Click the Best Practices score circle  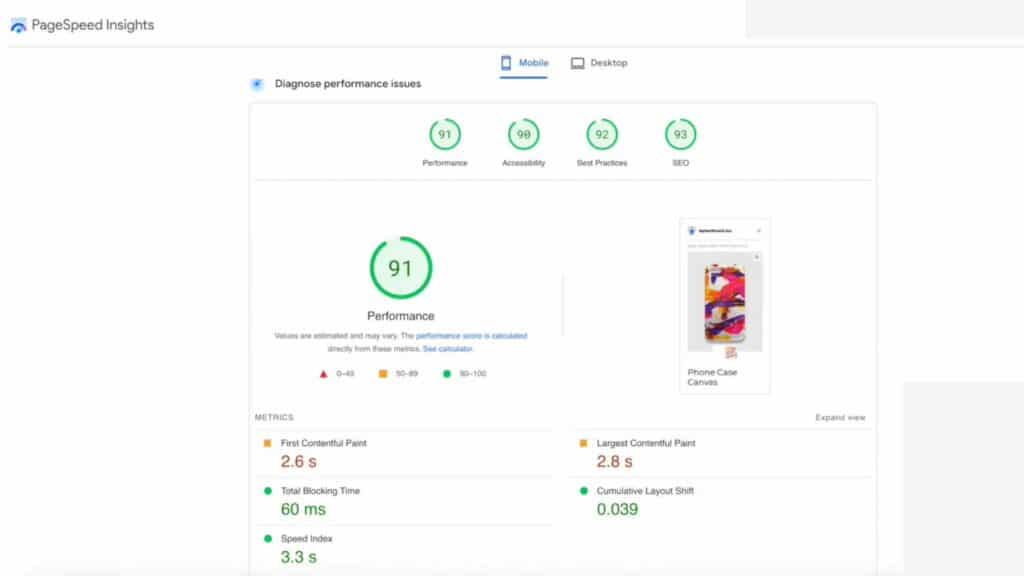click(601, 132)
